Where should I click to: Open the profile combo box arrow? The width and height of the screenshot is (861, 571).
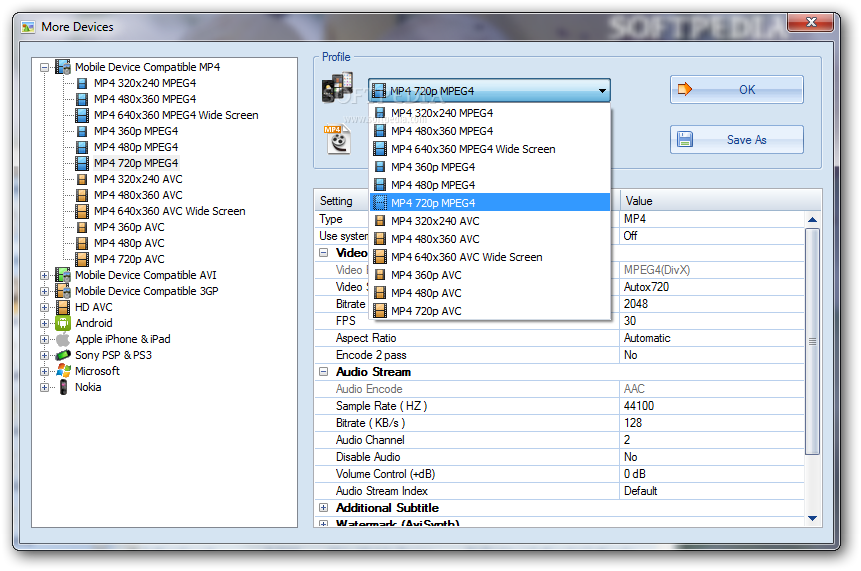point(602,91)
